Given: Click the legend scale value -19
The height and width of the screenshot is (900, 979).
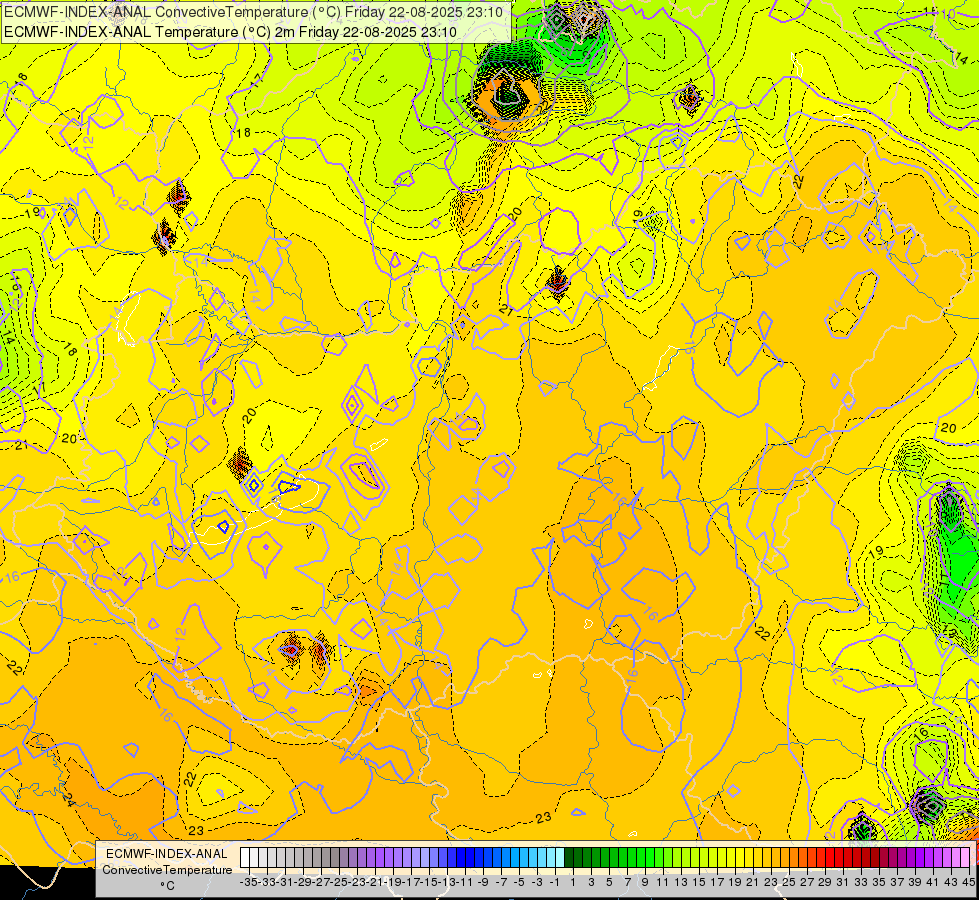Looking at the screenshot, I should click(393, 883).
